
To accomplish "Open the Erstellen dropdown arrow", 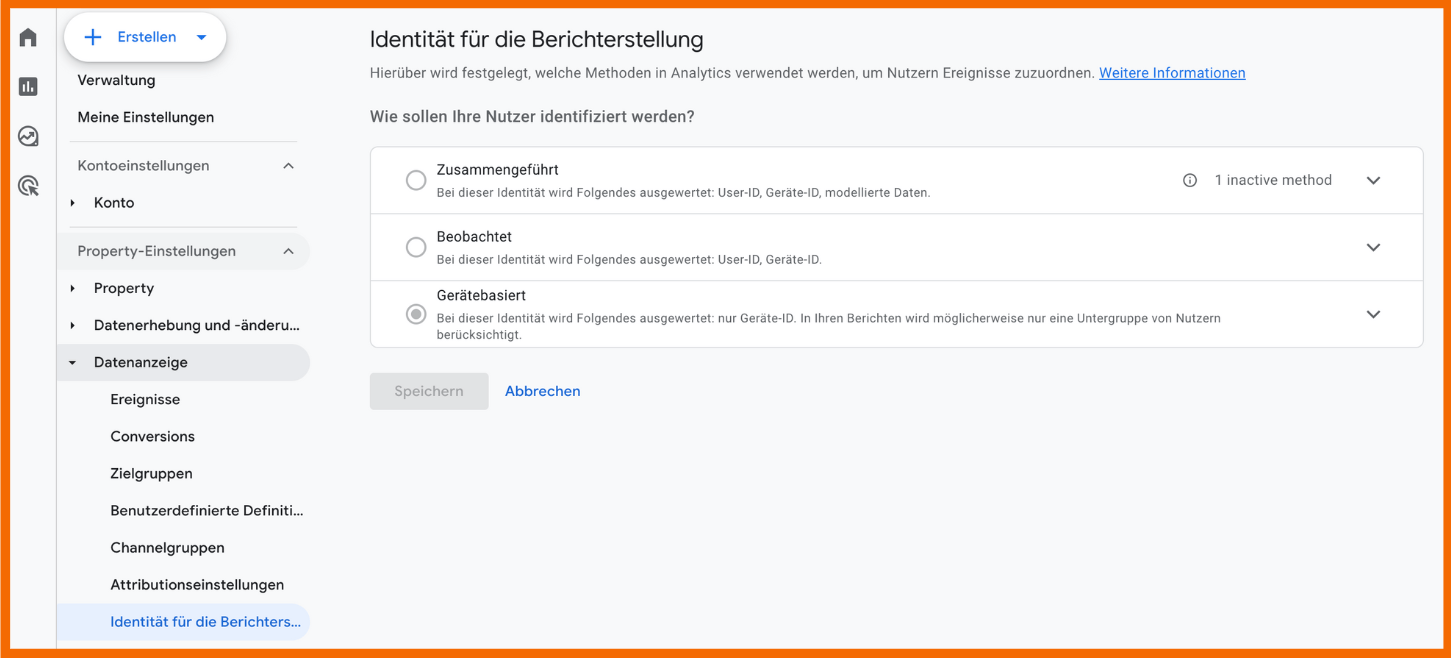I will click(201, 37).
